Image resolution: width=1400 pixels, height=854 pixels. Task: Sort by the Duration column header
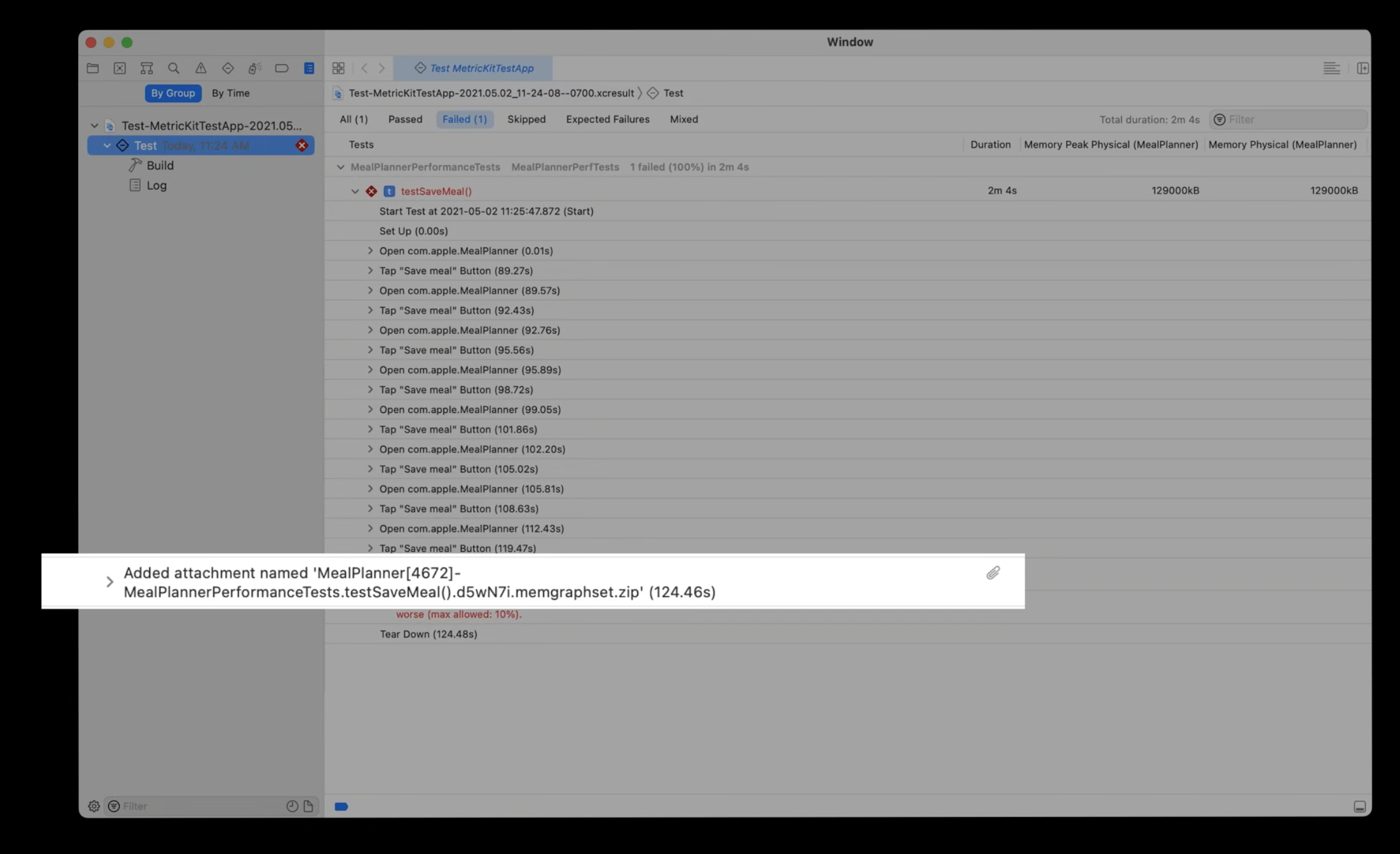tap(990, 145)
